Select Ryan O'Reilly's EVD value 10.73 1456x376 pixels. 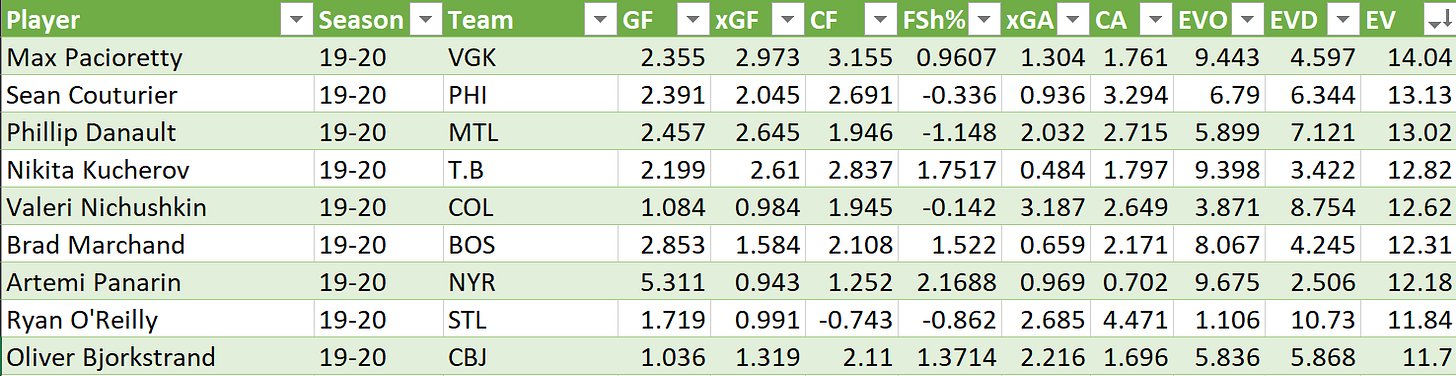pyautogui.click(x=1315, y=320)
